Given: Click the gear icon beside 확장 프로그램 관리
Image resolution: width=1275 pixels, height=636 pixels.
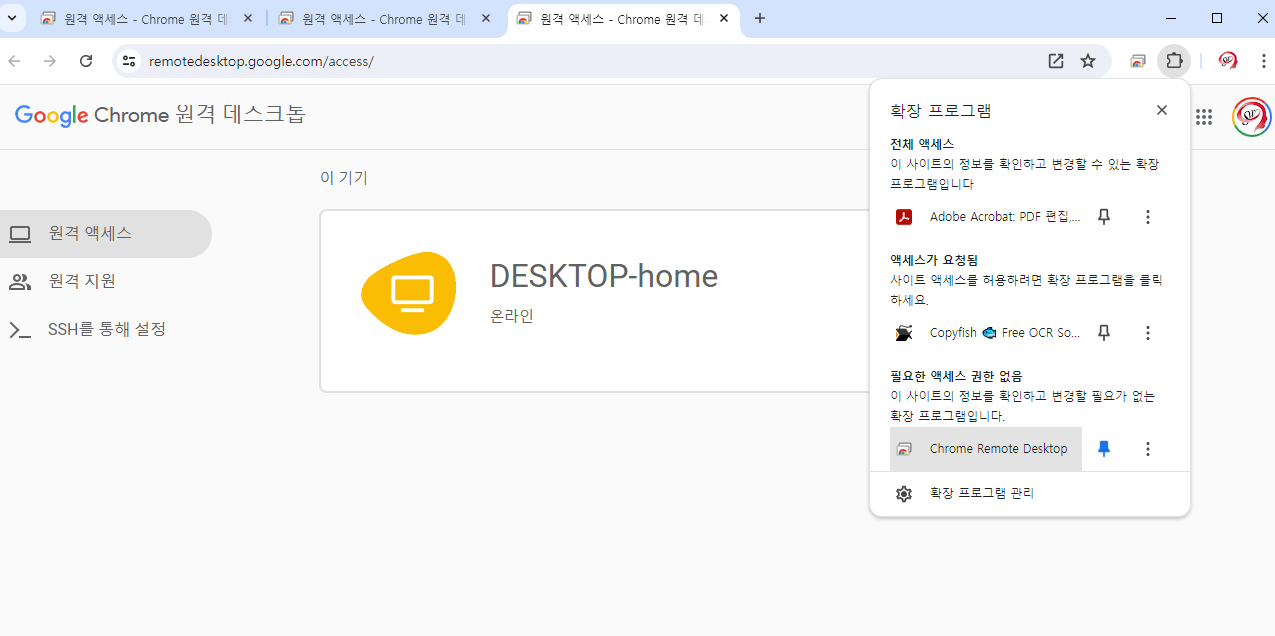Looking at the screenshot, I should click(904, 494).
